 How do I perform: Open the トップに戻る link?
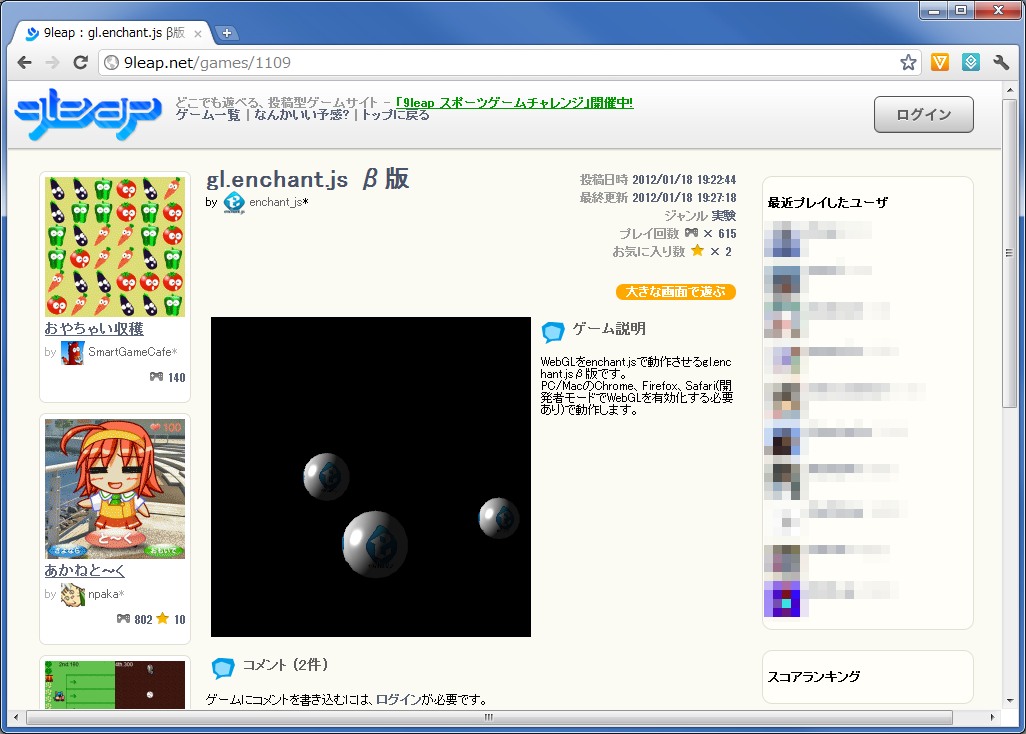[x=396, y=115]
